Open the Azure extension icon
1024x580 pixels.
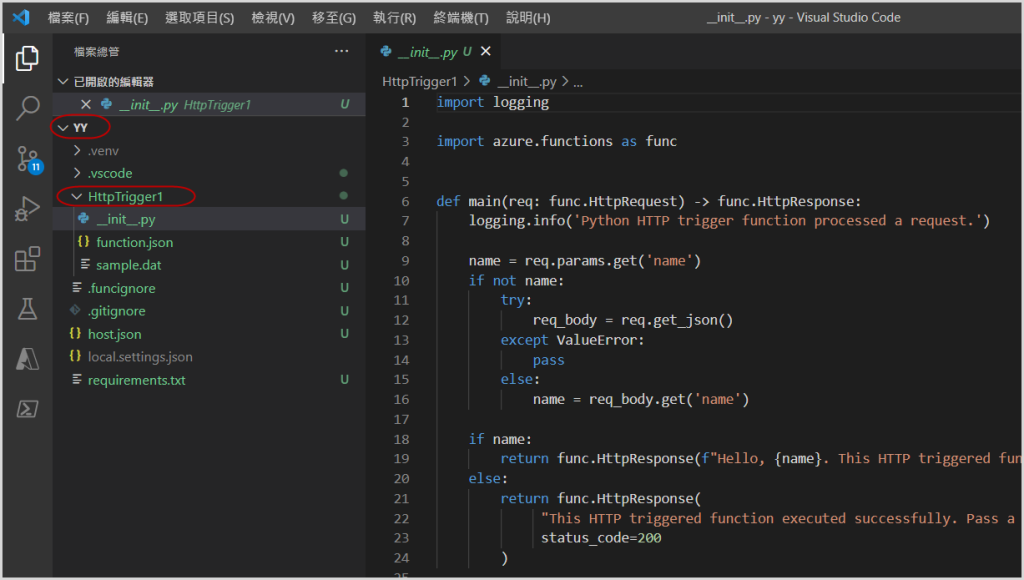27,358
